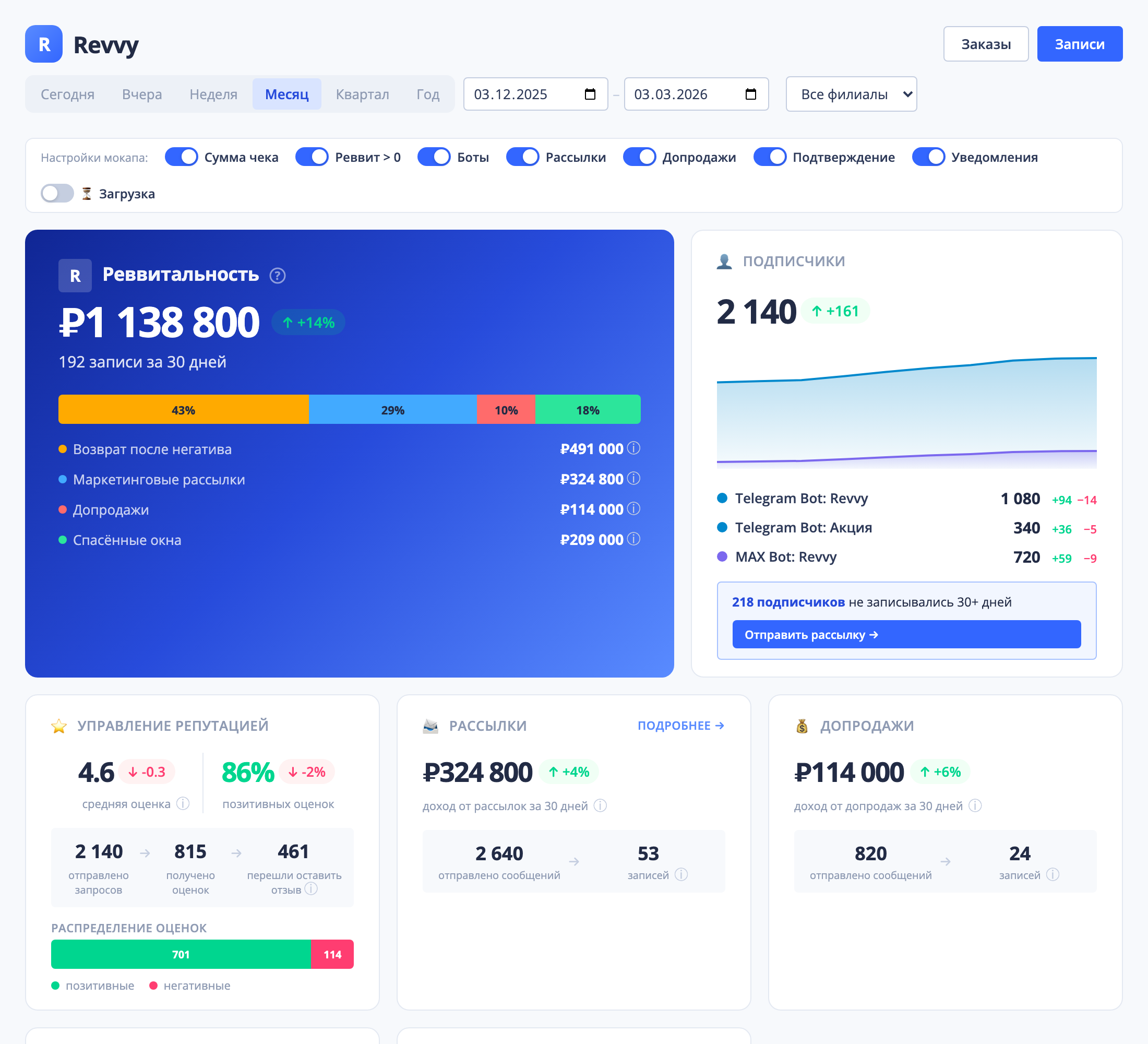Open calendar icon in 03.03.2026 field
This screenshot has width=1148, height=1044.
point(750,94)
